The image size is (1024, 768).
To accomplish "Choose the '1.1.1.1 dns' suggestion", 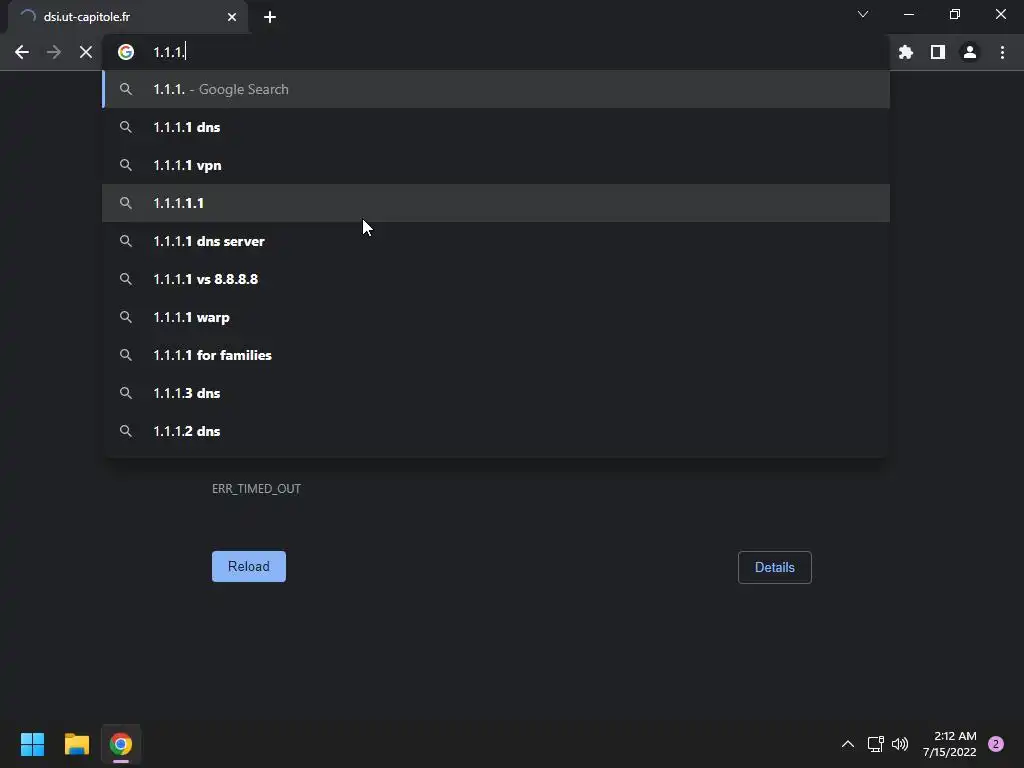I will [496, 127].
